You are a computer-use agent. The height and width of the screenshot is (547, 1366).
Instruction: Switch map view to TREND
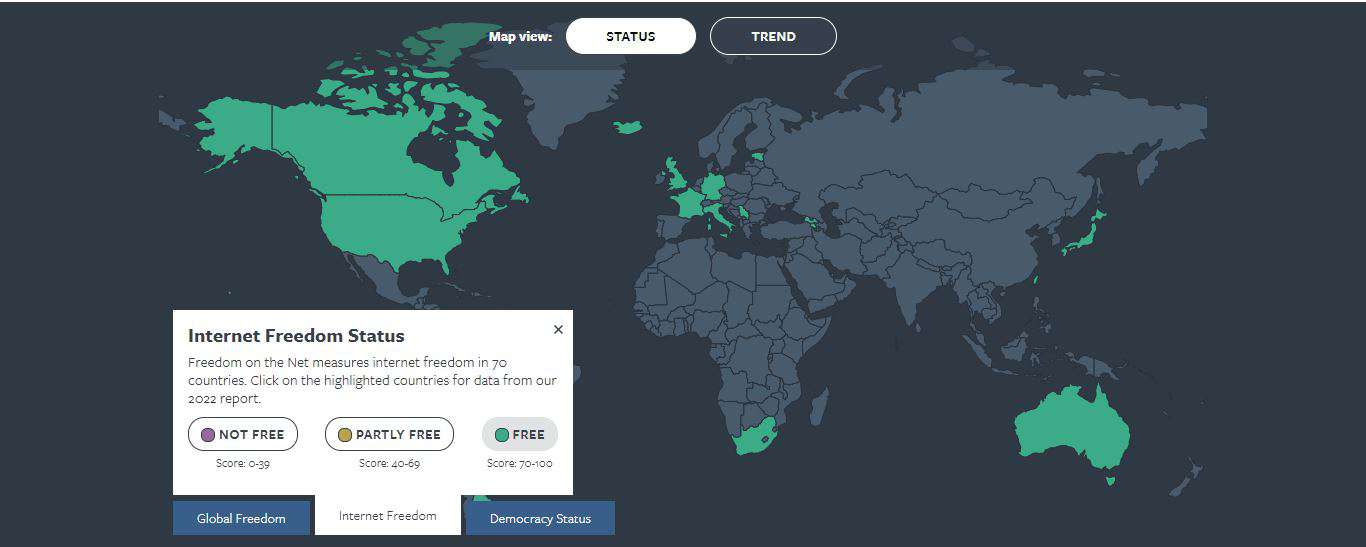(773, 36)
